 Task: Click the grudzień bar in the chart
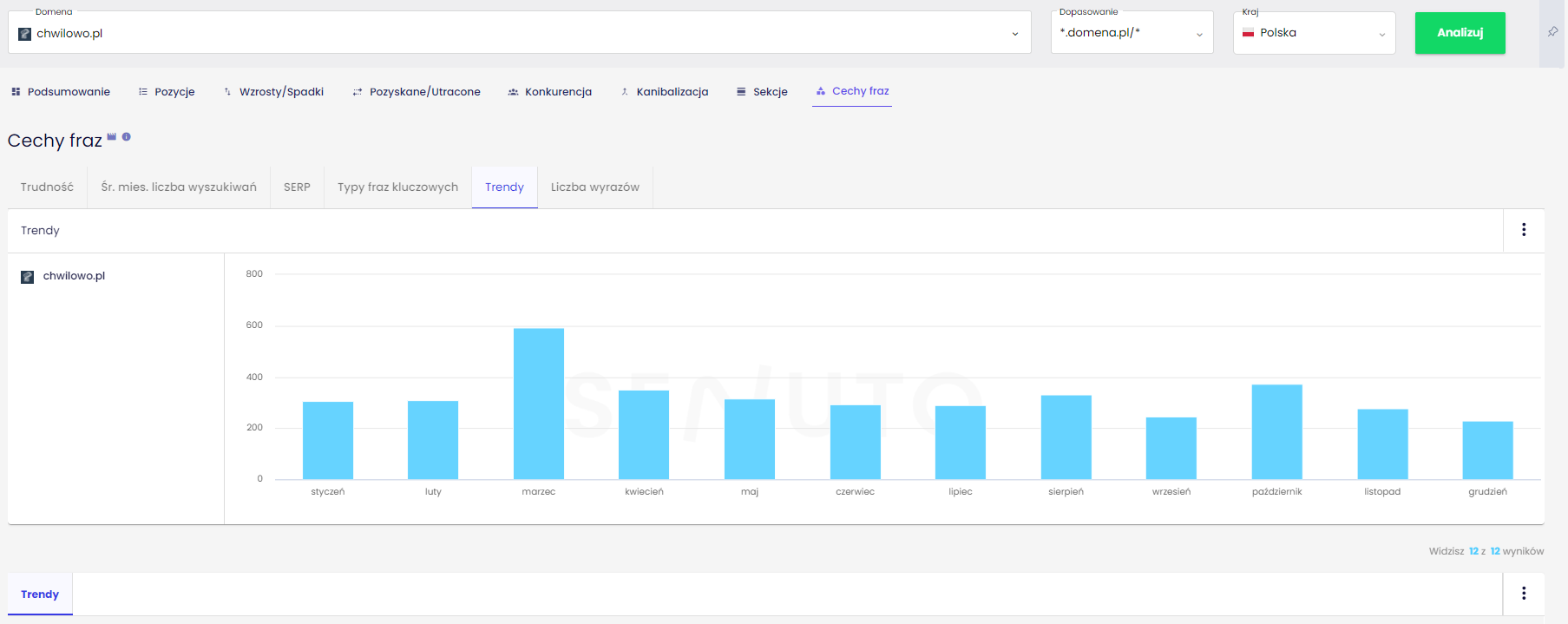point(1488,450)
